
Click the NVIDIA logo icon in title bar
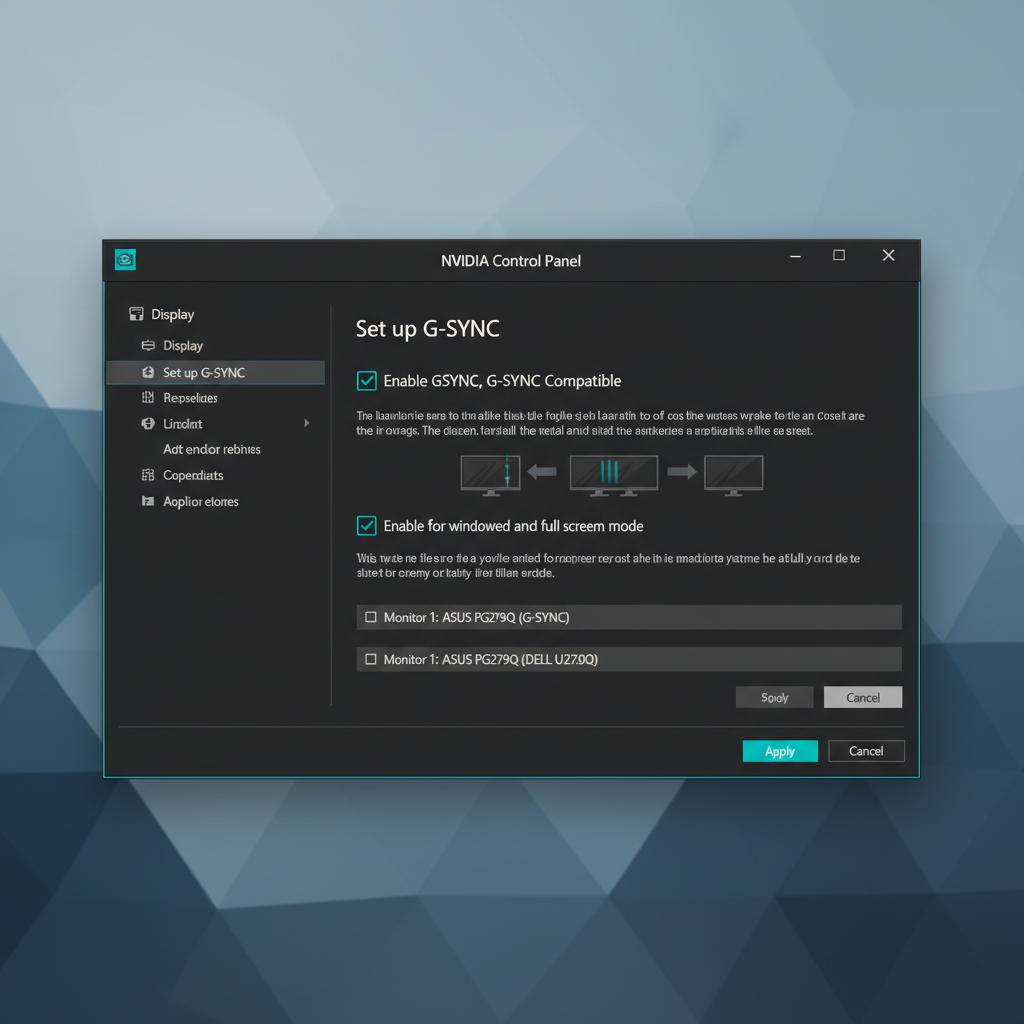tap(125, 259)
